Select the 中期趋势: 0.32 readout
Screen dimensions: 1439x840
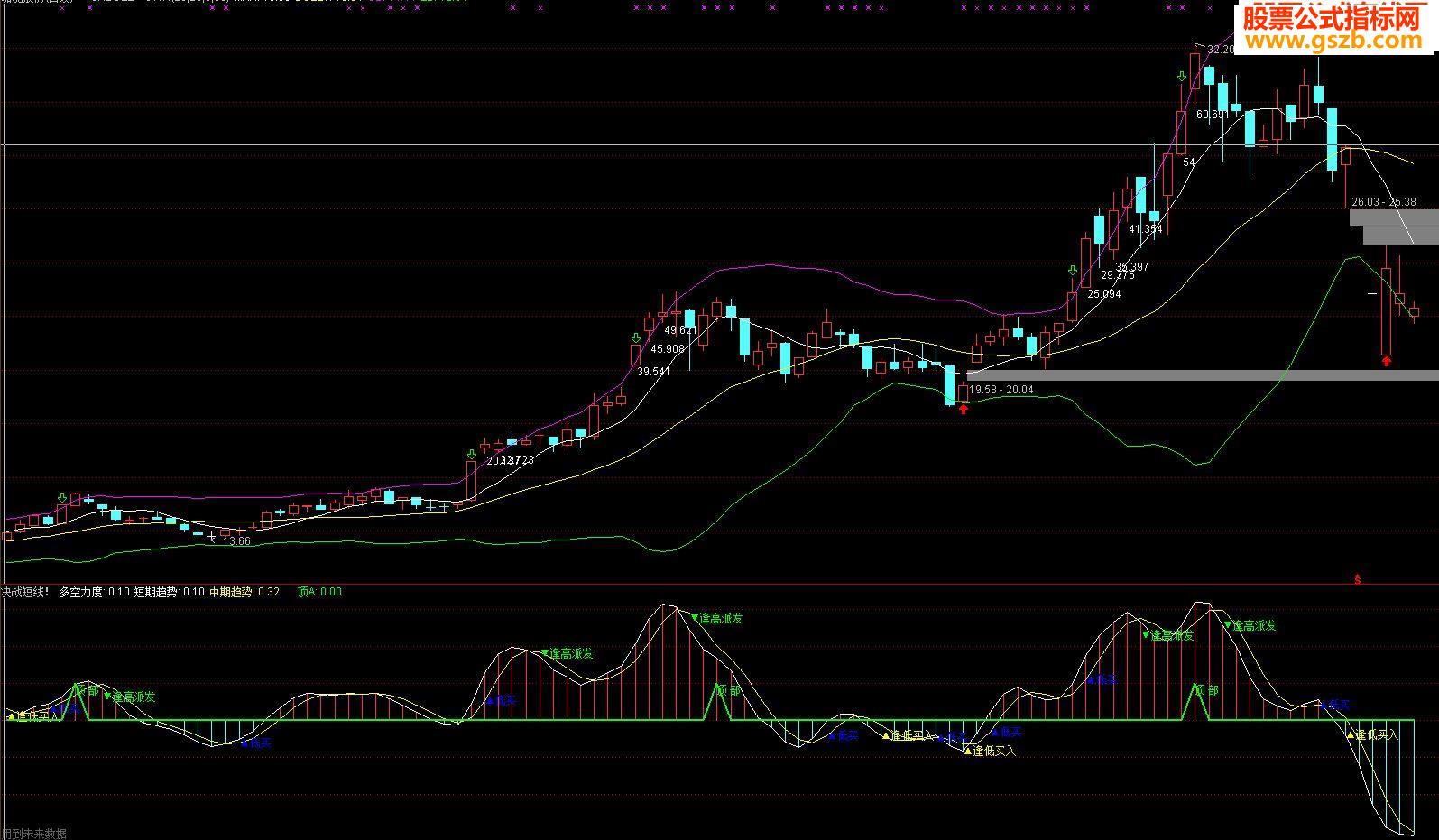pyautogui.click(x=244, y=593)
